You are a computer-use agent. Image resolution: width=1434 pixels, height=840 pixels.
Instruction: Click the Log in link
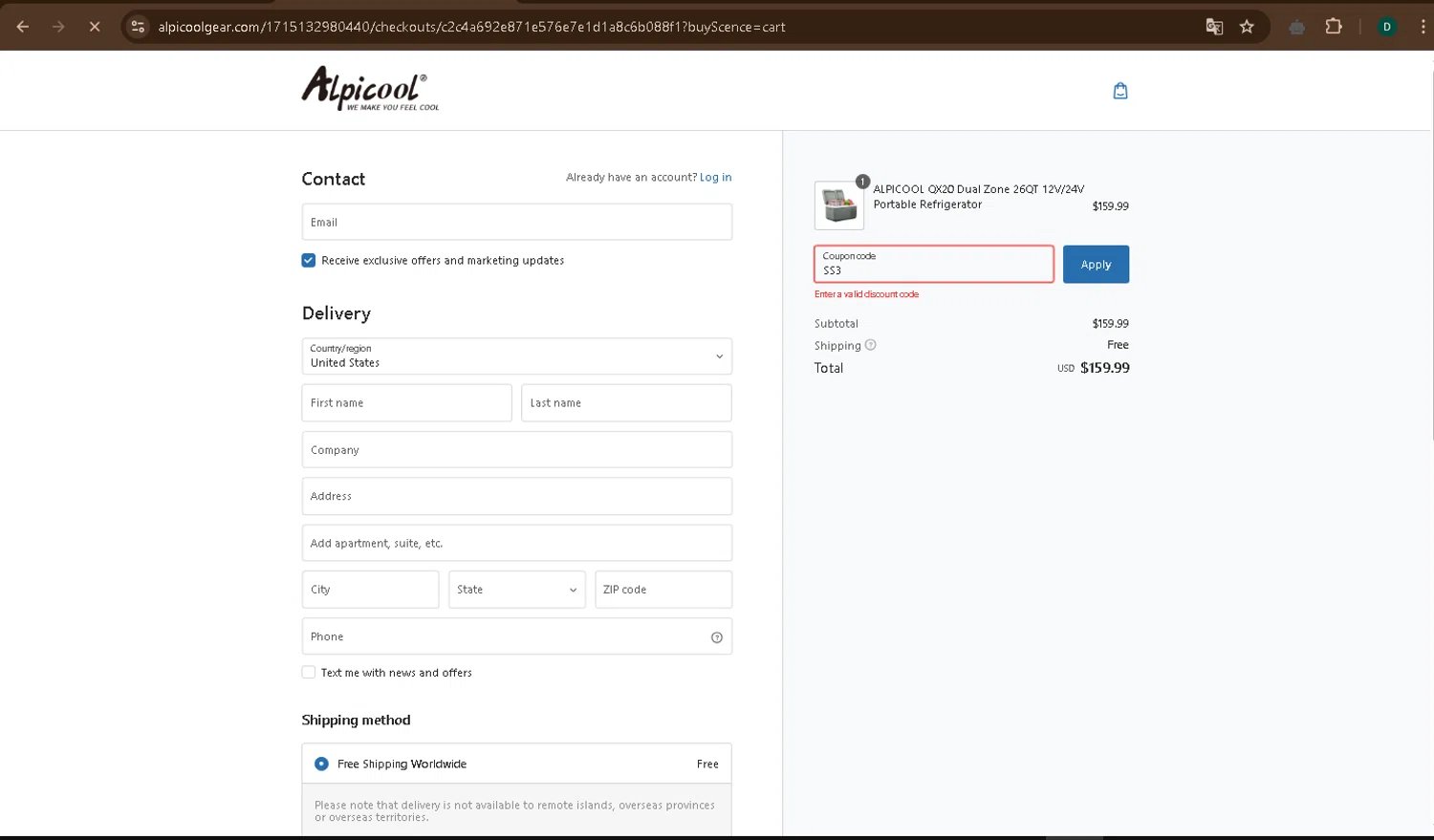pyautogui.click(x=715, y=177)
